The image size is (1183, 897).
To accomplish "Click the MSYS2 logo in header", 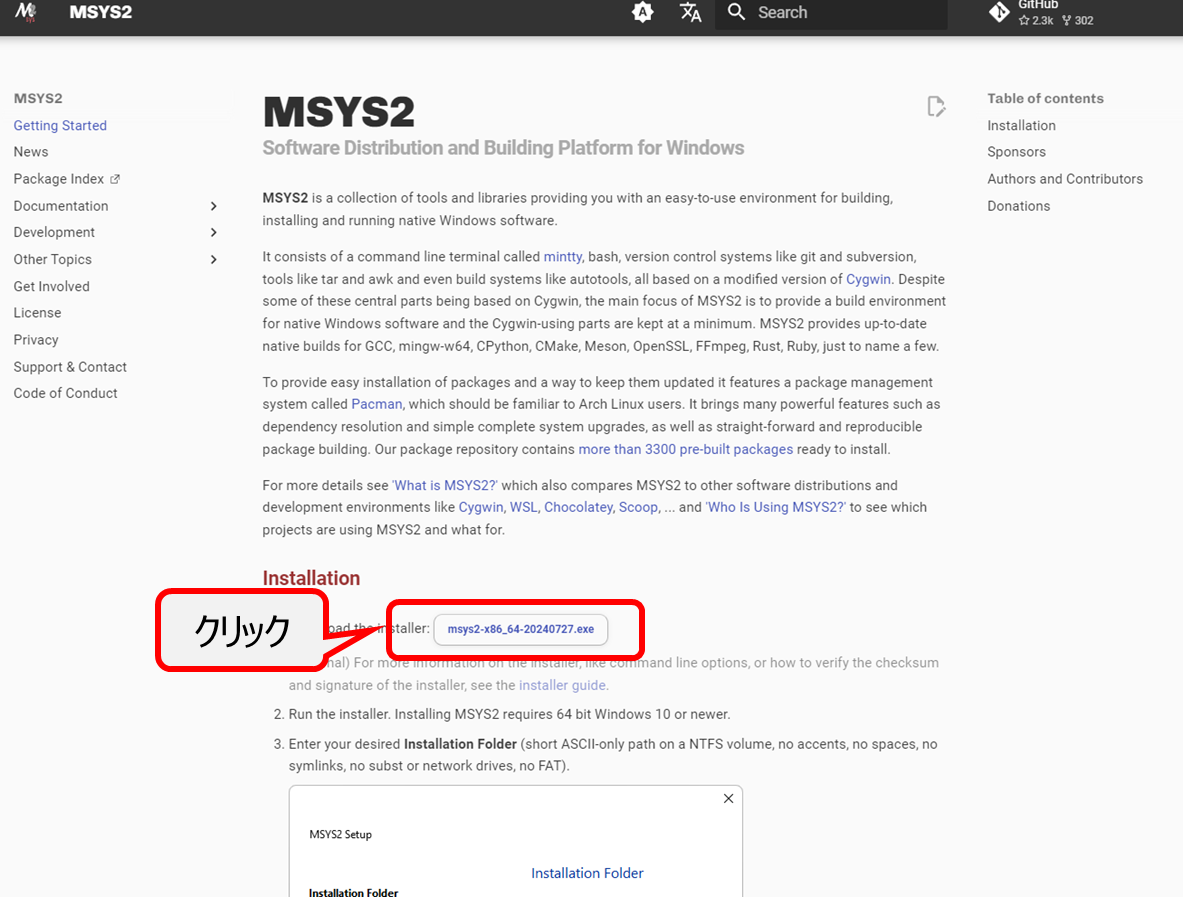I will pos(26,12).
